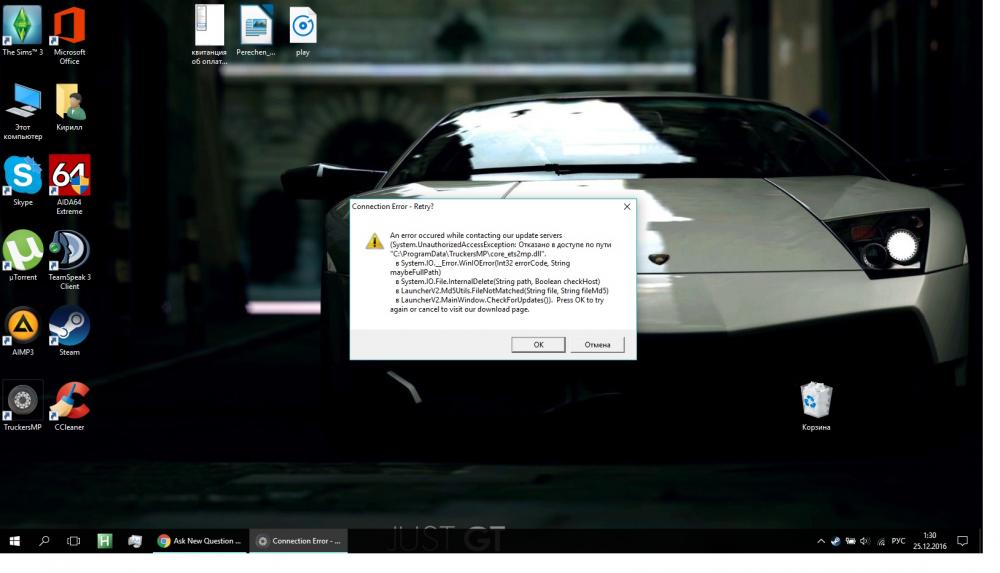This screenshot has height=573, width=1000.
Task: Open the Корзина recycle bin
Action: point(816,401)
